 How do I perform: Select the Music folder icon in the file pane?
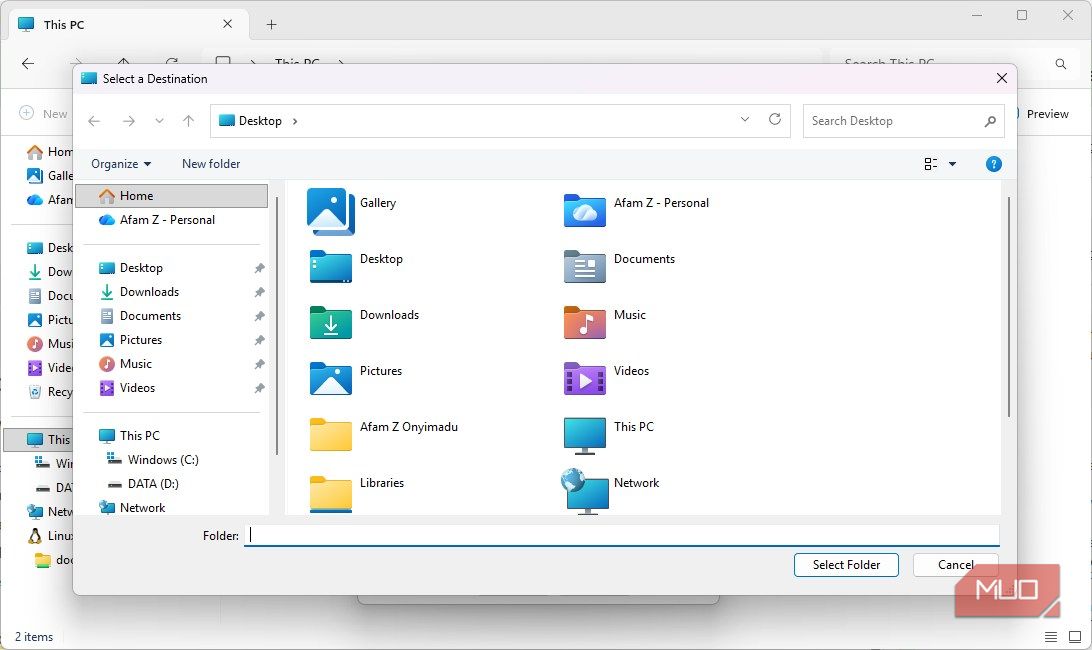coord(584,323)
